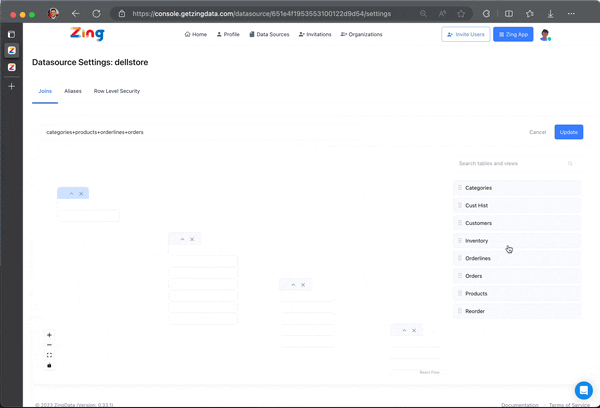600x408 pixels.
Task: Select the Reorder table item
Action: pyautogui.click(x=517, y=311)
